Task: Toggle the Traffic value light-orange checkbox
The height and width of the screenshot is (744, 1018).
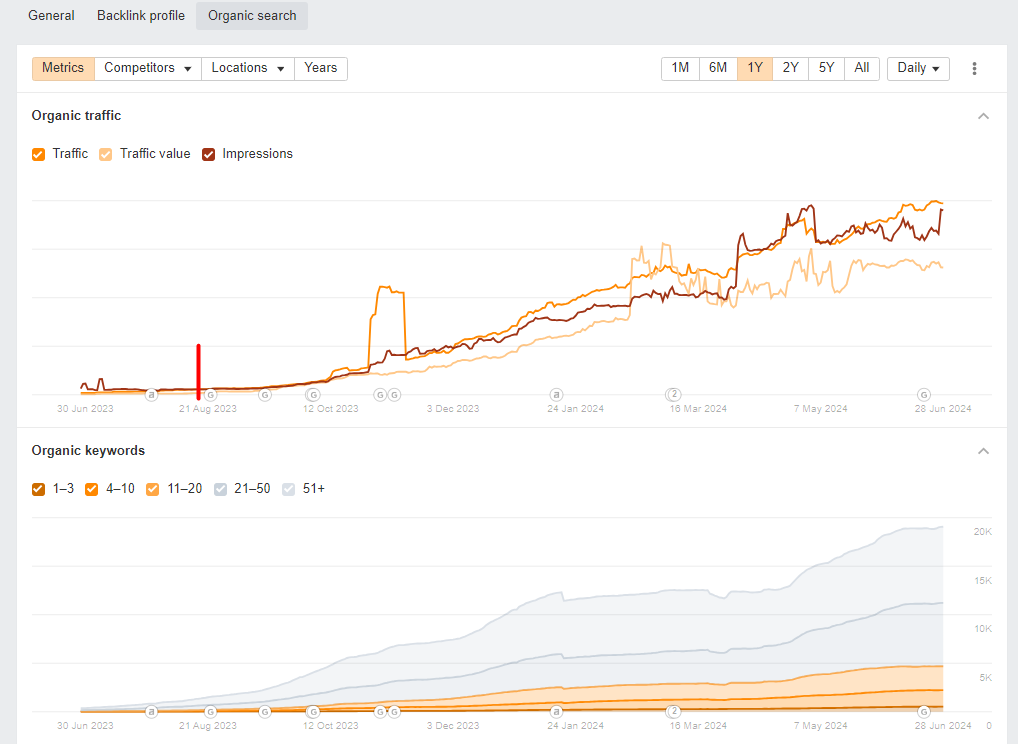Action: 106,154
